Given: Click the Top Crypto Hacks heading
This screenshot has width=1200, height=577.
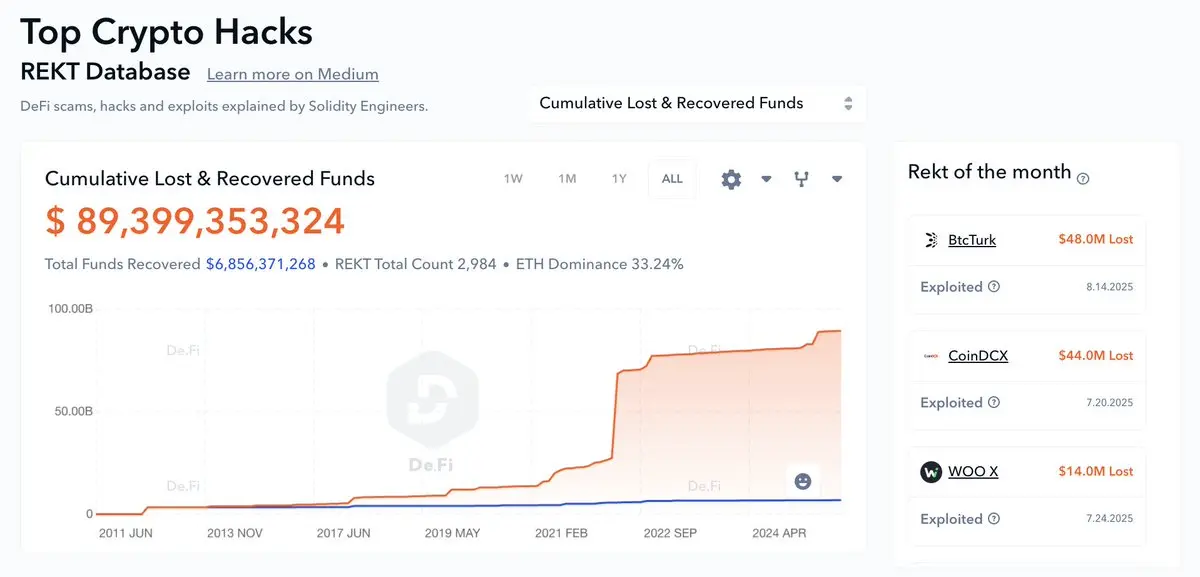Looking at the screenshot, I should (167, 32).
